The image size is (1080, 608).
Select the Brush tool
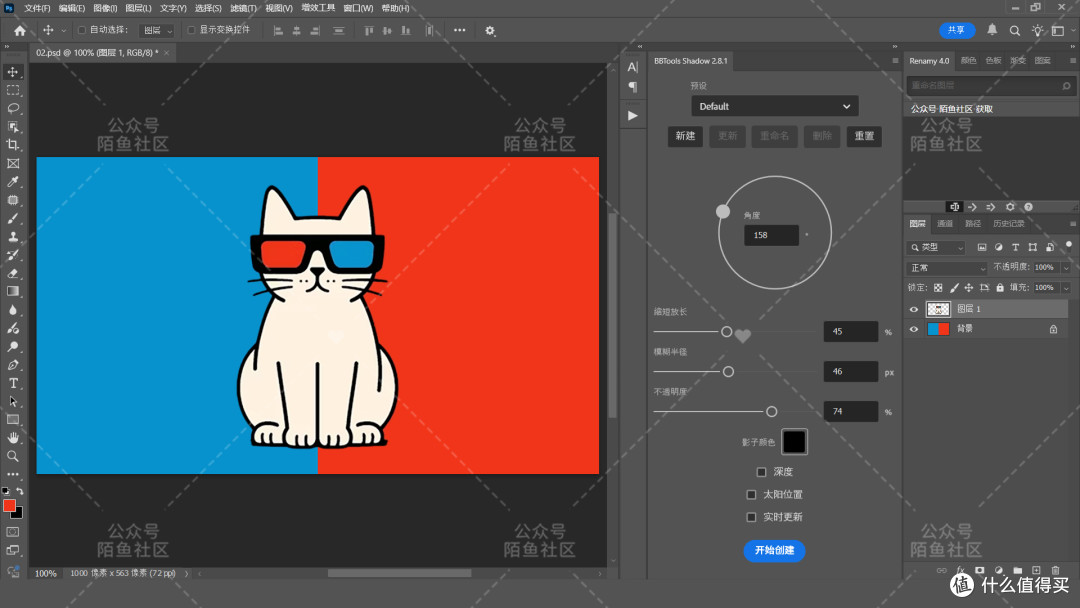12,218
